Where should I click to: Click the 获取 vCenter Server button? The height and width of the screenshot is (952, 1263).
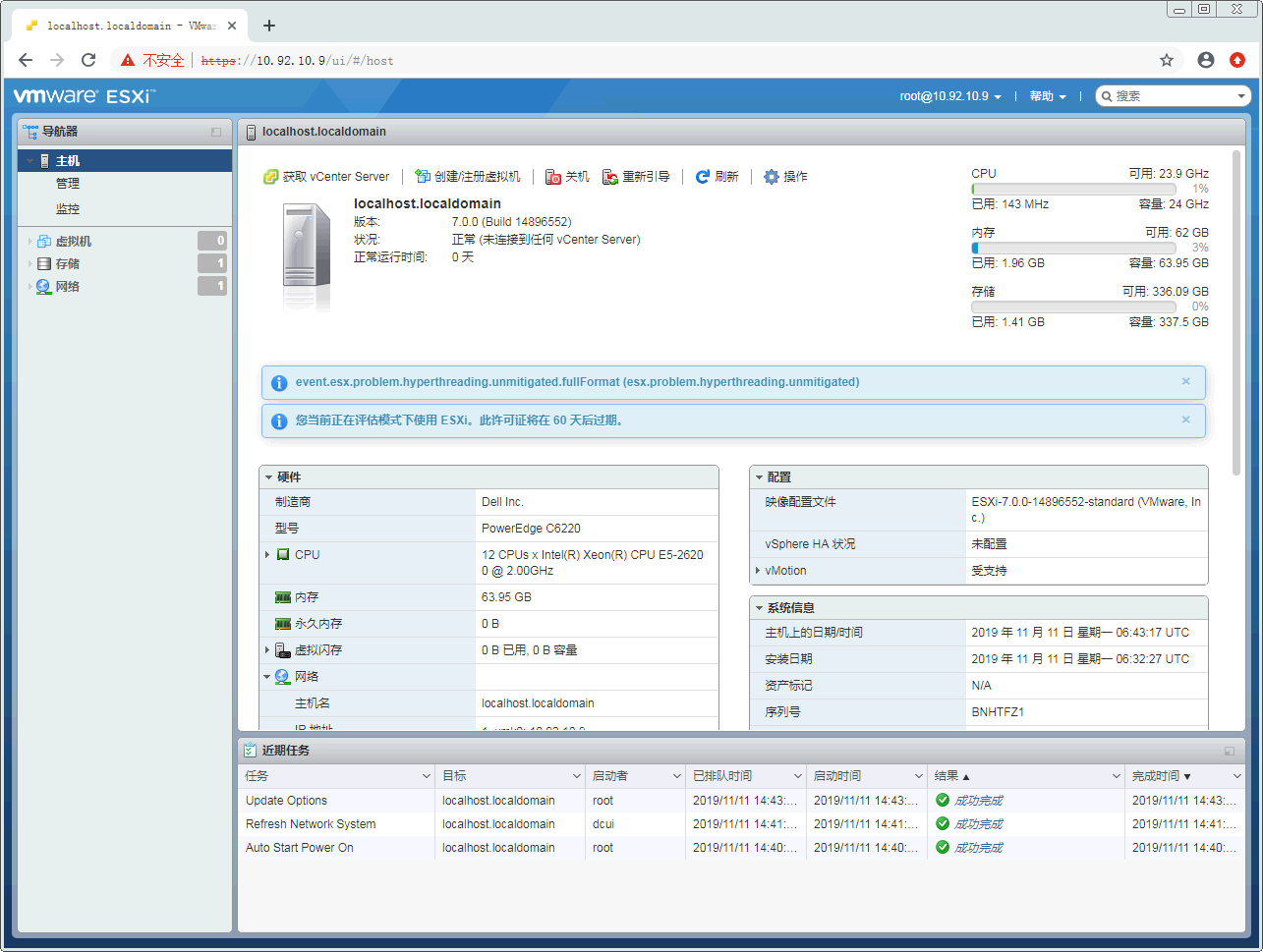click(326, 177)
